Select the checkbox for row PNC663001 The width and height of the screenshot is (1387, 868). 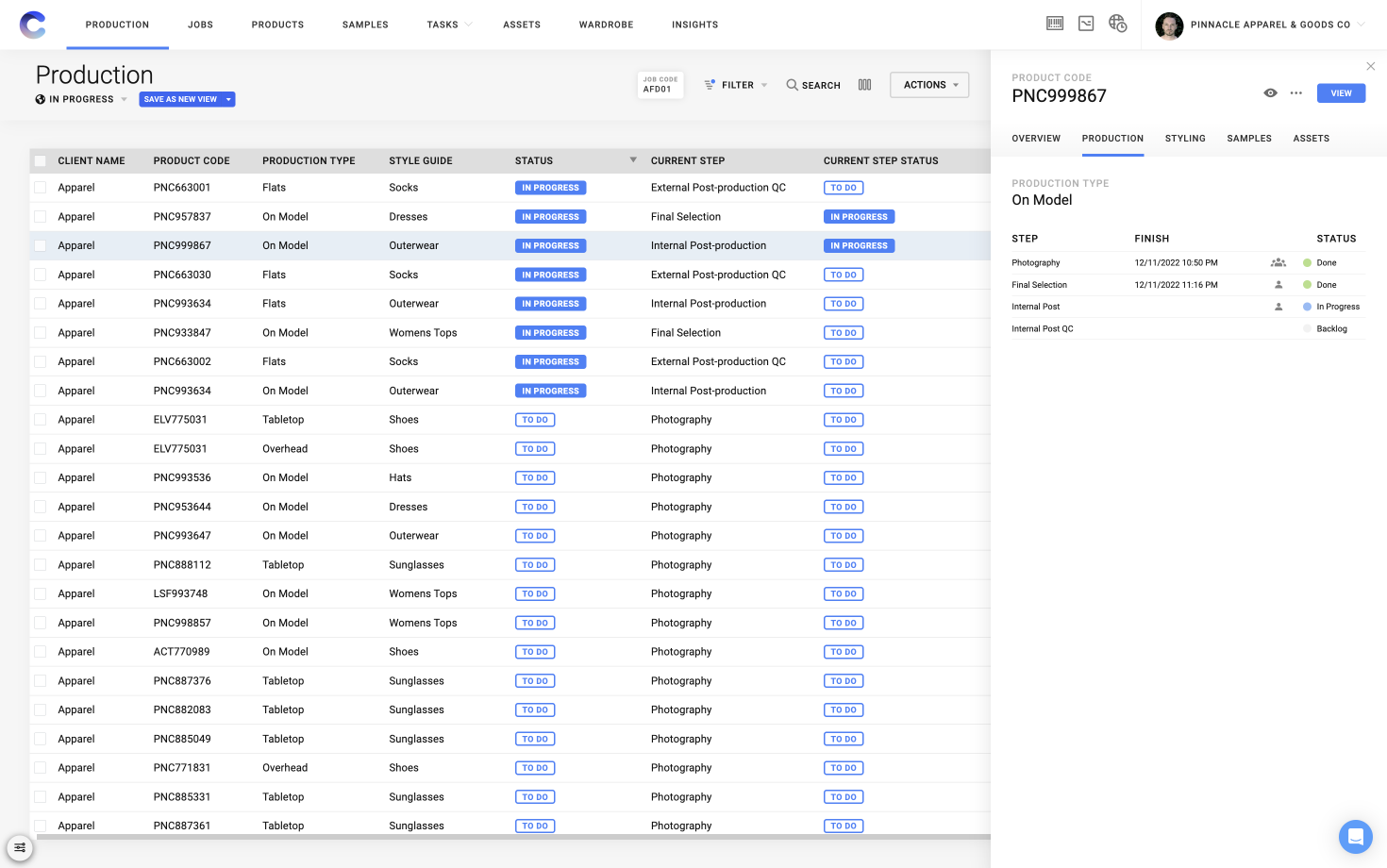click(40, 187)
